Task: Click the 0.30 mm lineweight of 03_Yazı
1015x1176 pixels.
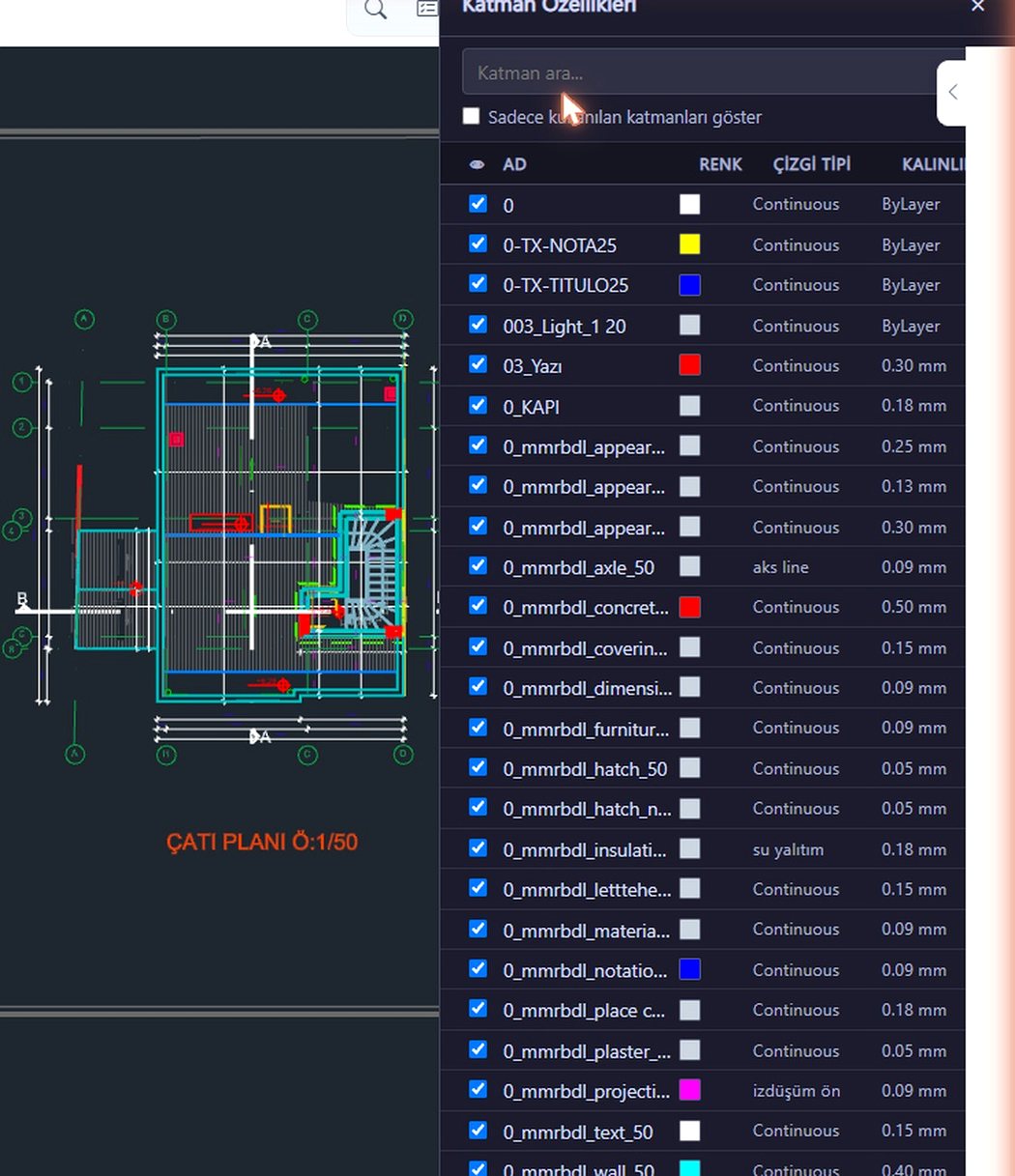Action: point(913,365)
